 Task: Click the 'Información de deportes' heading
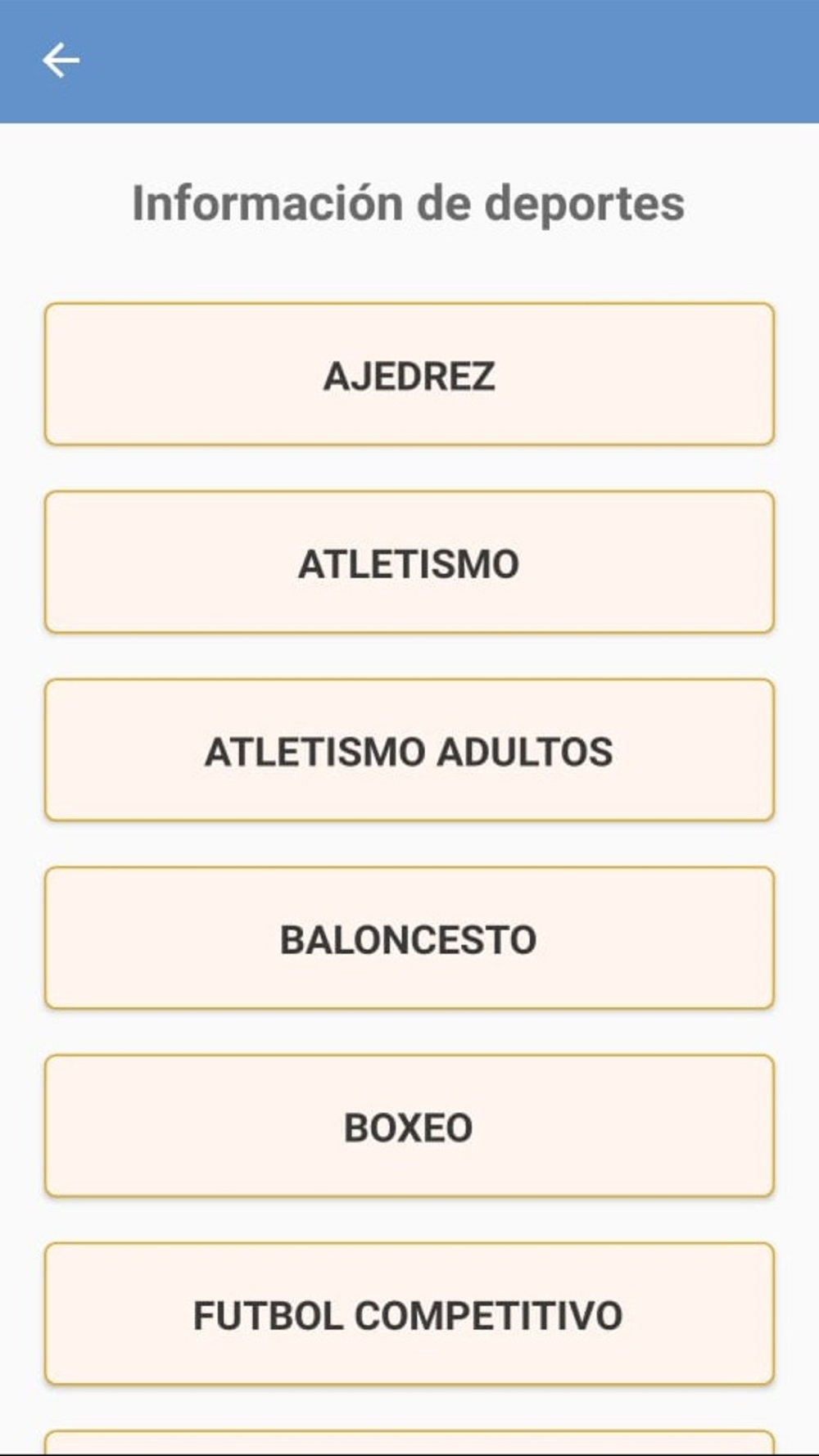(409, 203)
